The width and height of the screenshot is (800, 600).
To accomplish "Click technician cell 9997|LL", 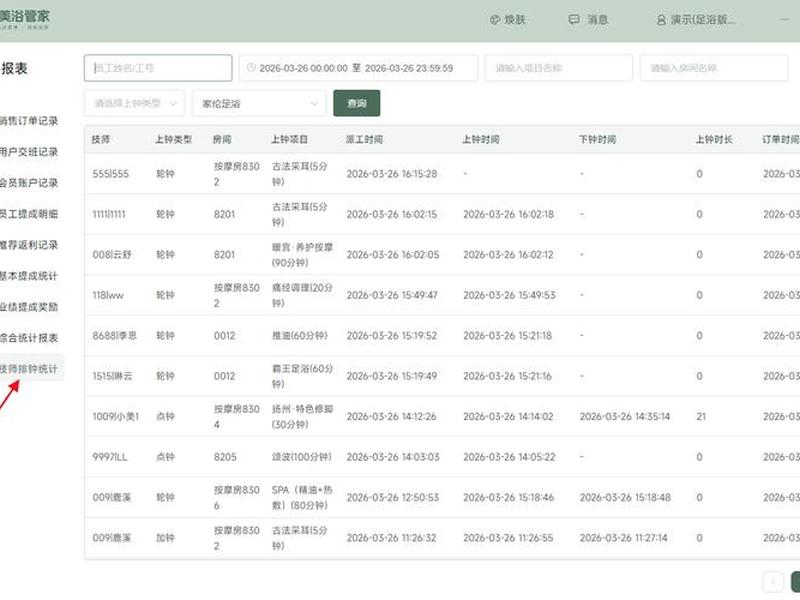I will 110,457.
